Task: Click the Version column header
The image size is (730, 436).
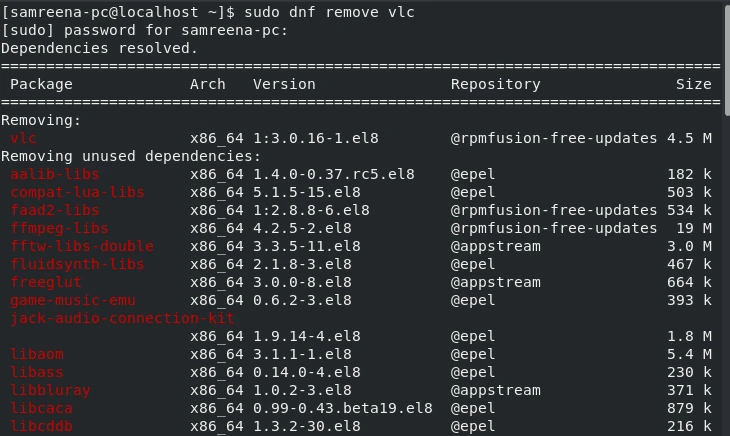Action: point(284,84)
